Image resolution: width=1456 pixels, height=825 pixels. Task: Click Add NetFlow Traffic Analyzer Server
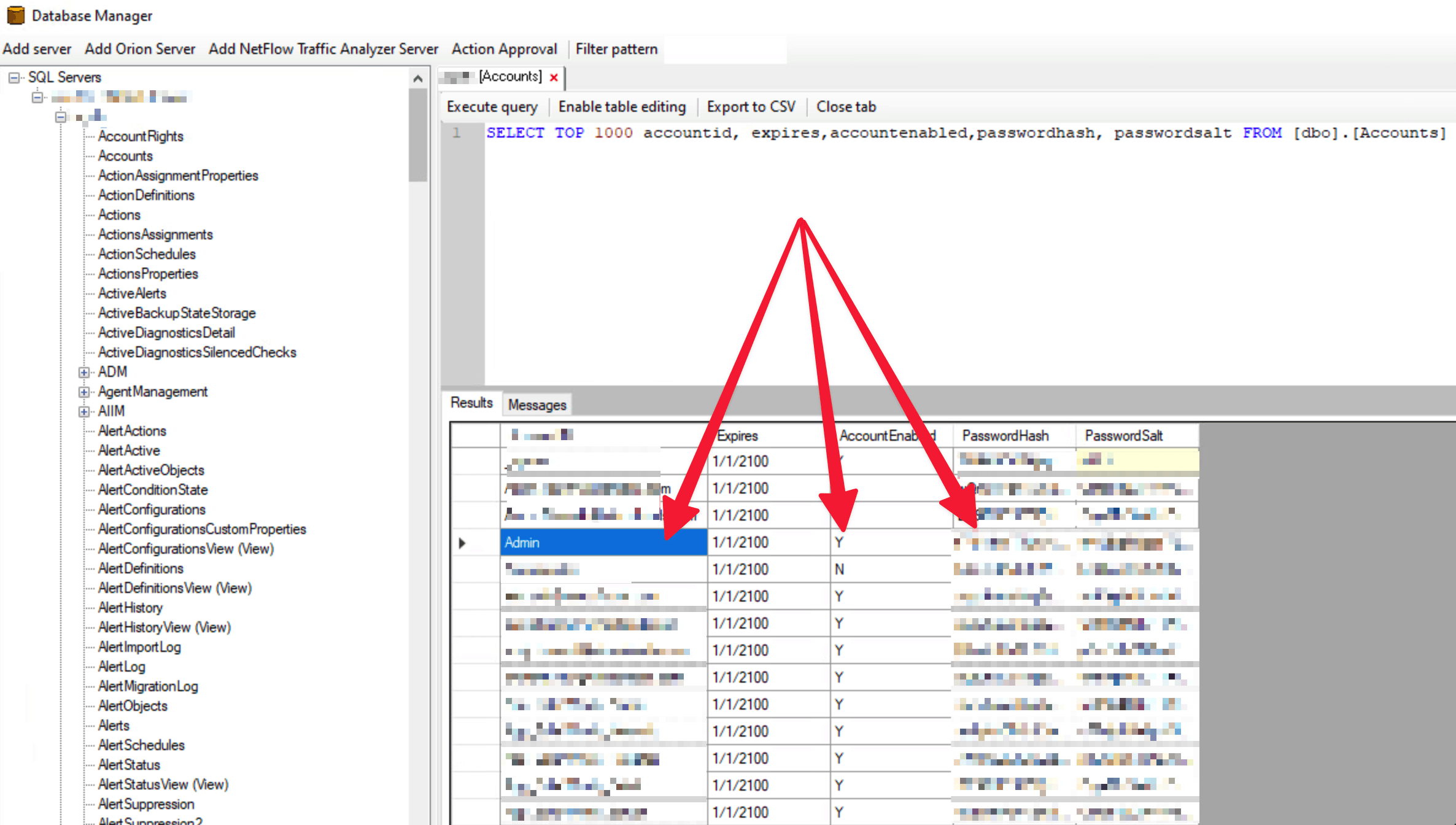coord(323,49)
